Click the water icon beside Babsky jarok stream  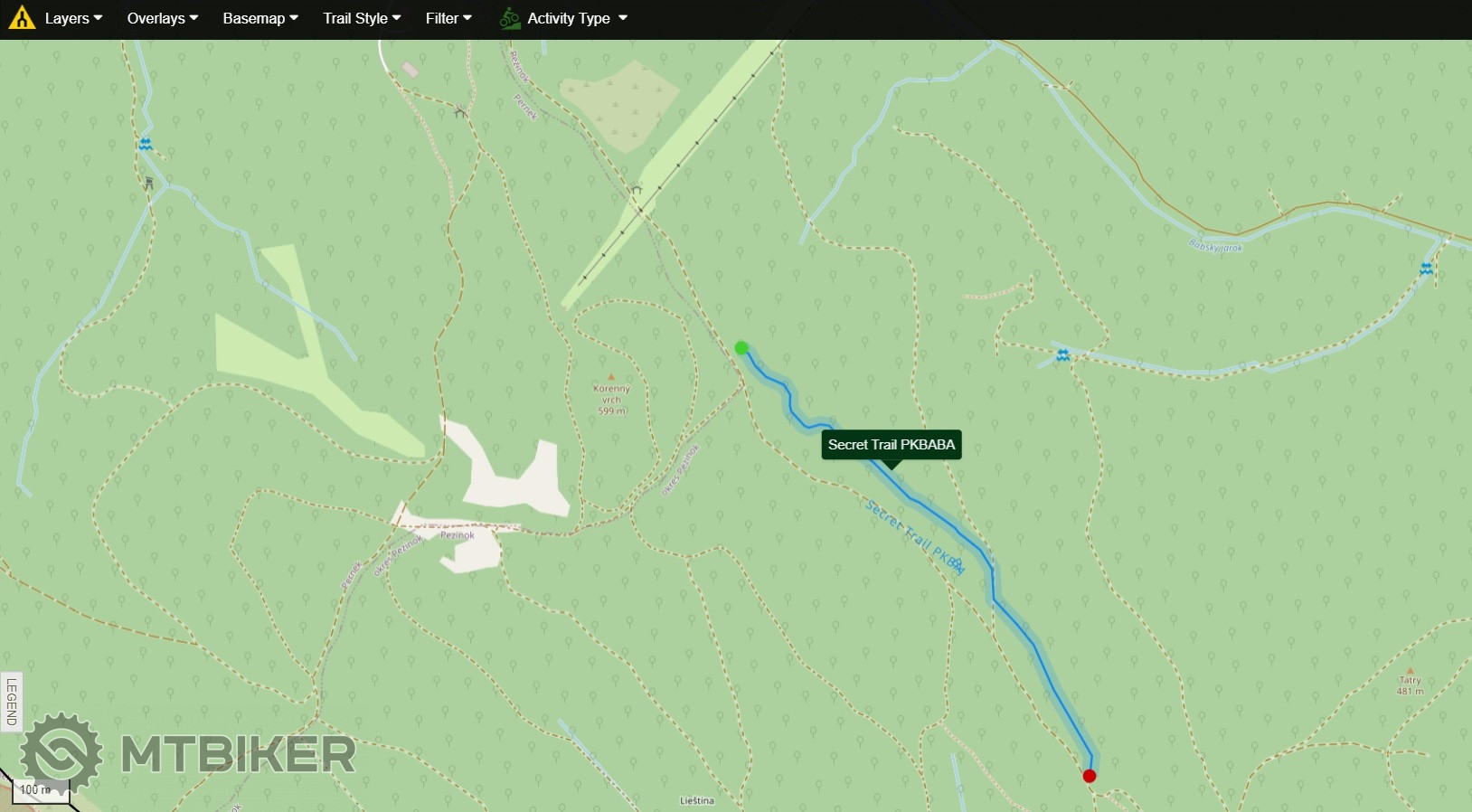pyautogui.click(x=1426, y=269)
